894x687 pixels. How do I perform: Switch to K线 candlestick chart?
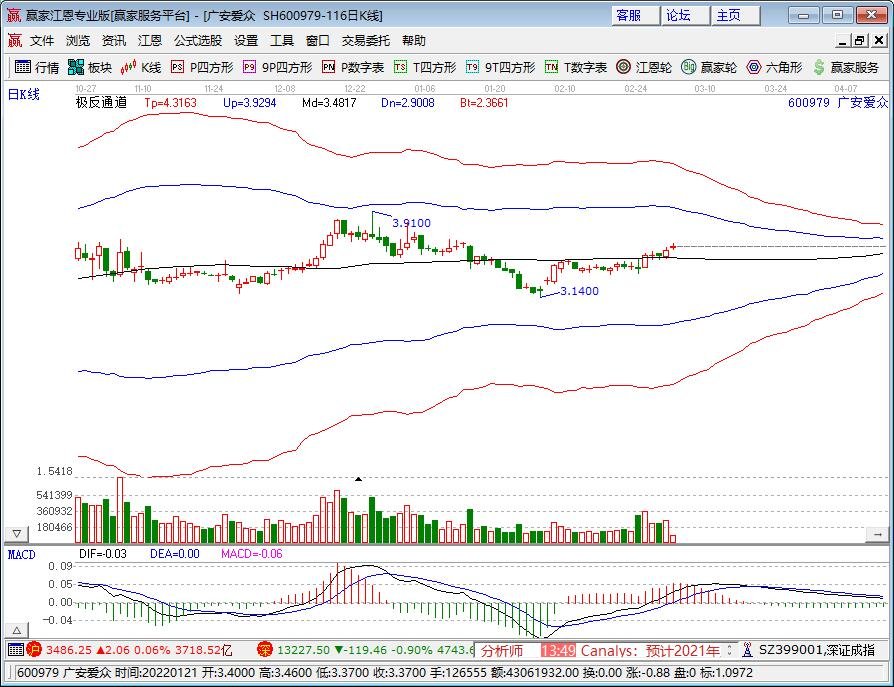141,67
